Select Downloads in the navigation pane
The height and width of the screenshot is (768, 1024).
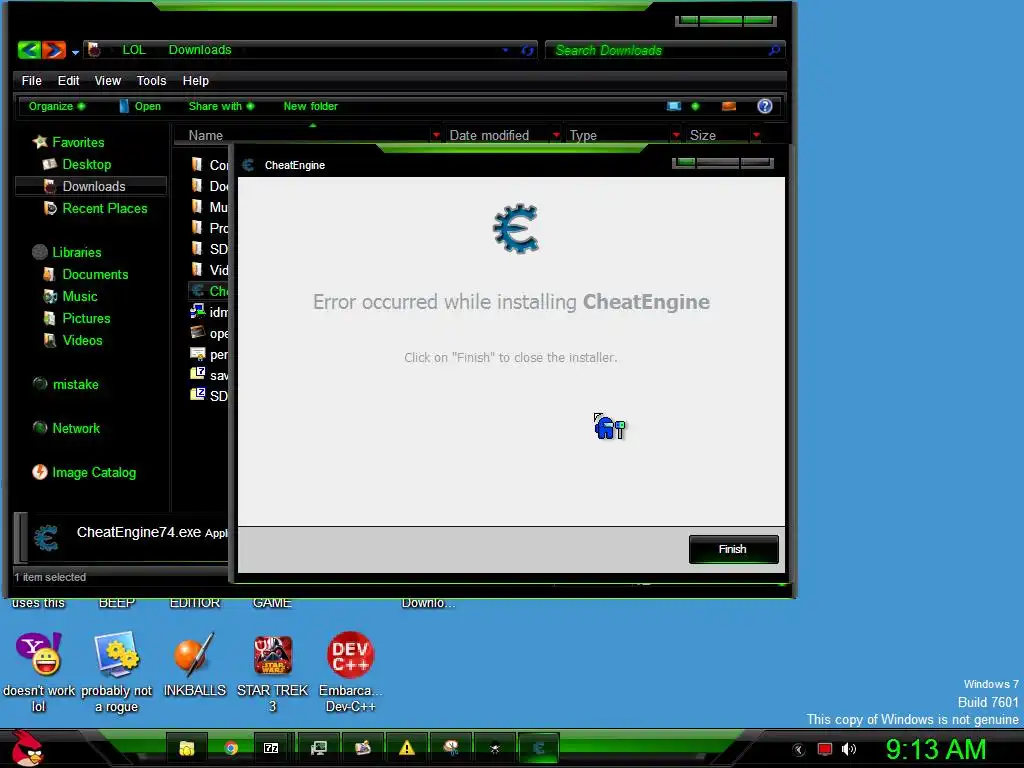click(93, 186)
